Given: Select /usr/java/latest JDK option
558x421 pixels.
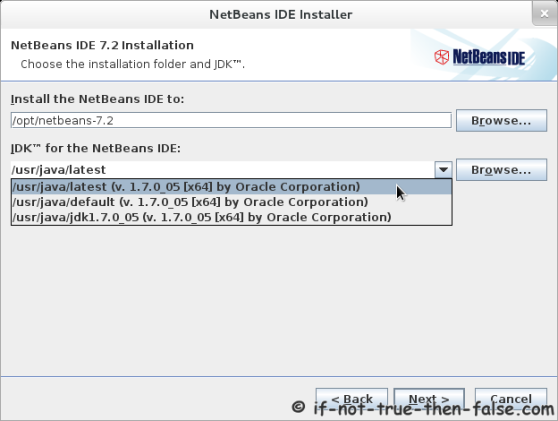Looking at the screenshot, I should (x=232, y=187).
